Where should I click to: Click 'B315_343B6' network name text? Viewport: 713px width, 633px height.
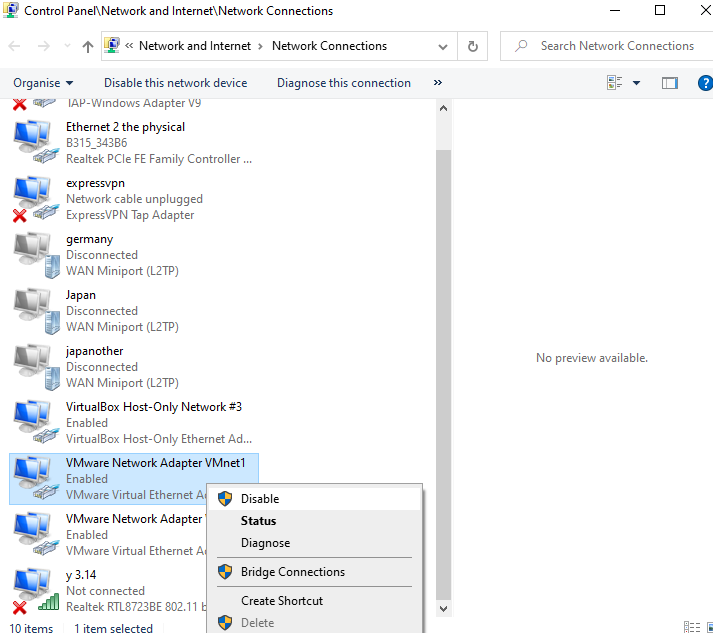pyautogui.click(x=96, y=143)
